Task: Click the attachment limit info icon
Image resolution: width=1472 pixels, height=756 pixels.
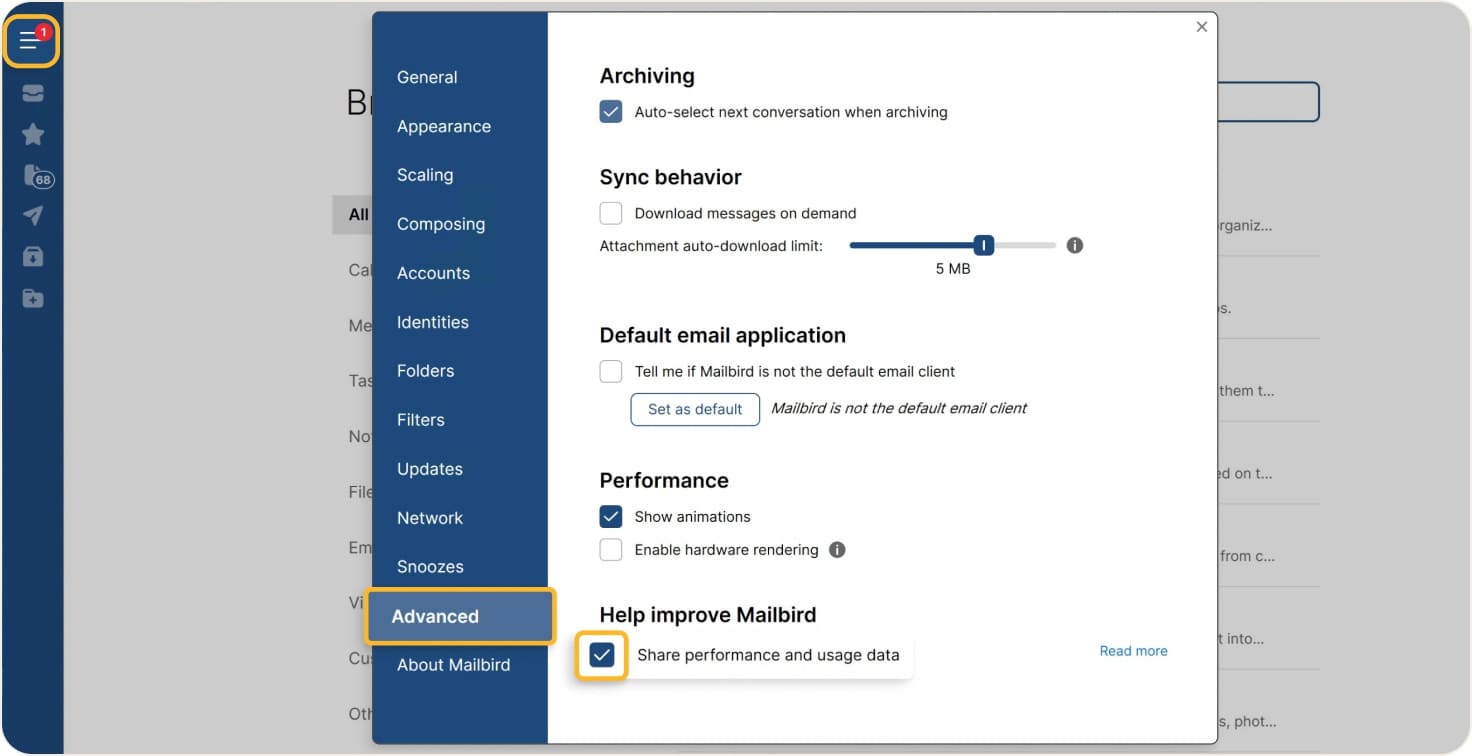Action: tap(1074, 244)
